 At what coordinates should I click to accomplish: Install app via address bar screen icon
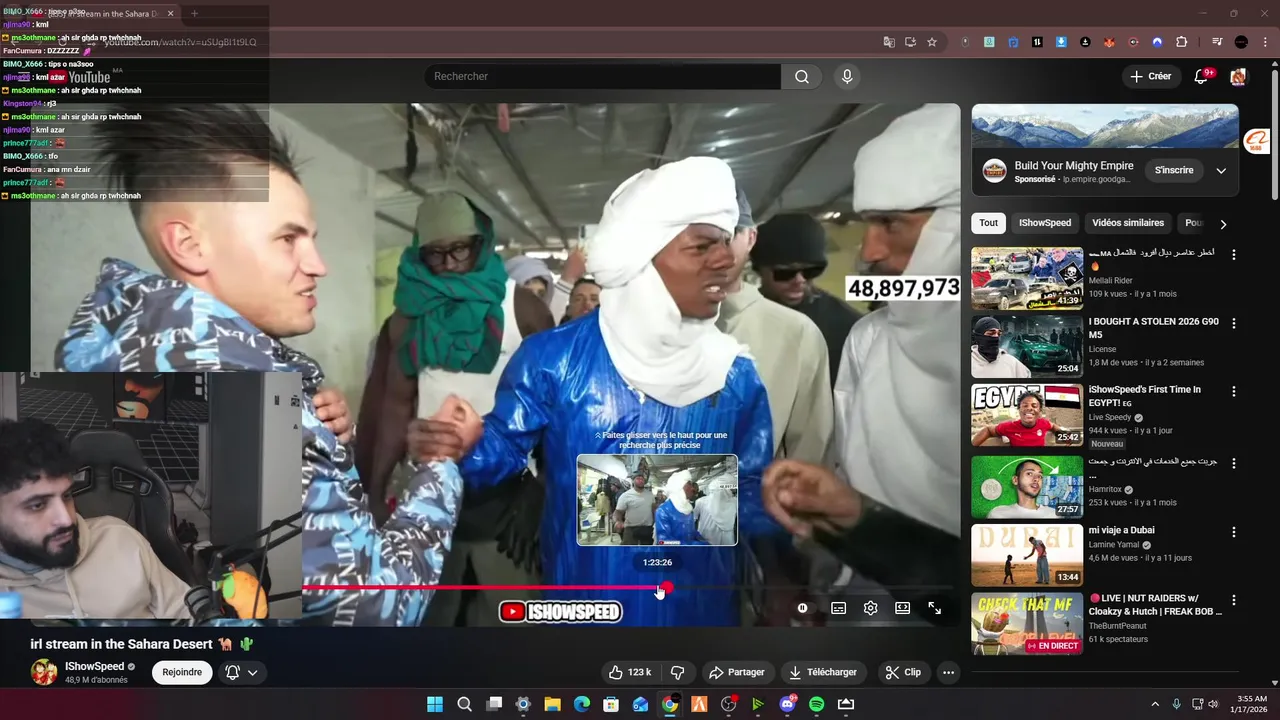pyautogui.click(x=910, y=42)
